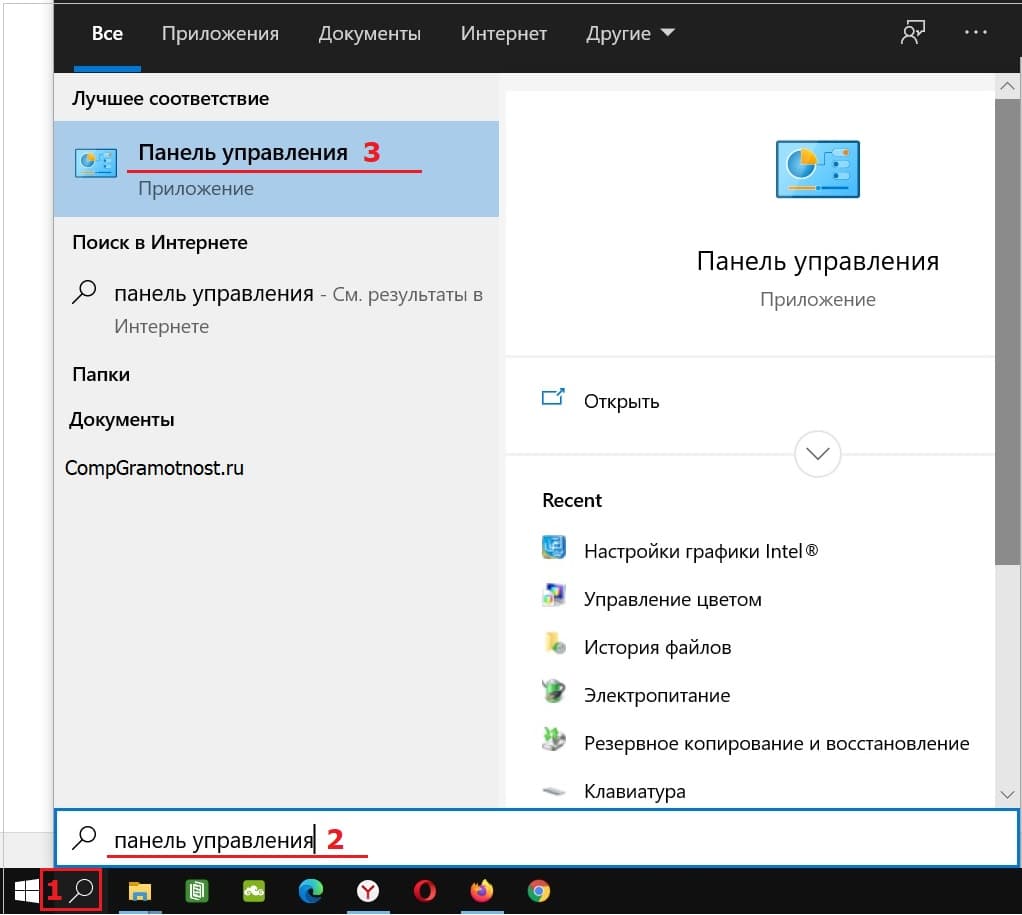Screen dimensions: 1022x915
Task: Click the taskbar search magnifier icon
Action: [85, 890]
